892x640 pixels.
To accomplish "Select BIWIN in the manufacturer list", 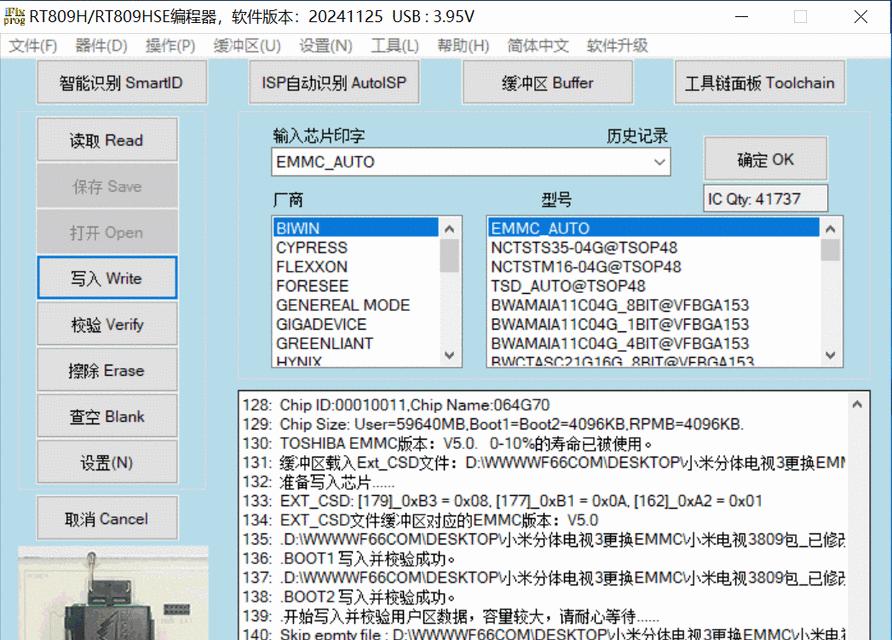I will click(x=356, y=228).
